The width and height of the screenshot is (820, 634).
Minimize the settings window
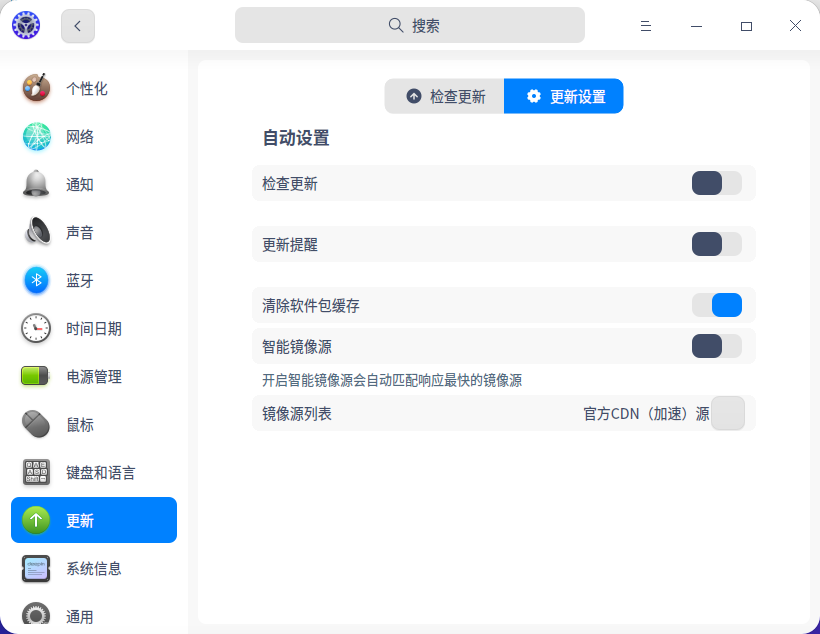696,26
